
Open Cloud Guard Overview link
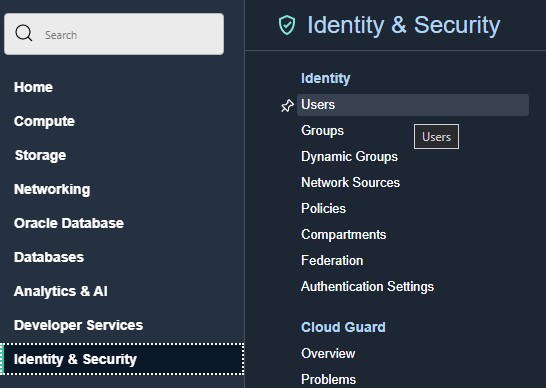click(328, 354)
